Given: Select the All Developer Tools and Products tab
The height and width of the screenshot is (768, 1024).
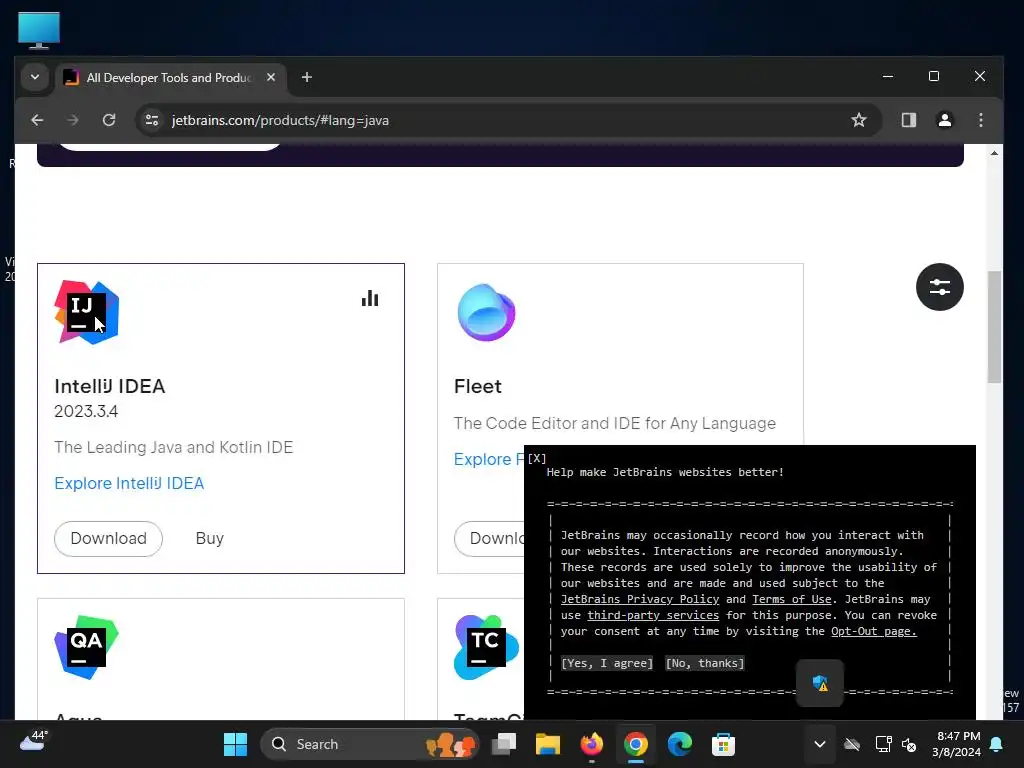Looking at the screenshot, I should pyautogui.click(x=169, y=78).
